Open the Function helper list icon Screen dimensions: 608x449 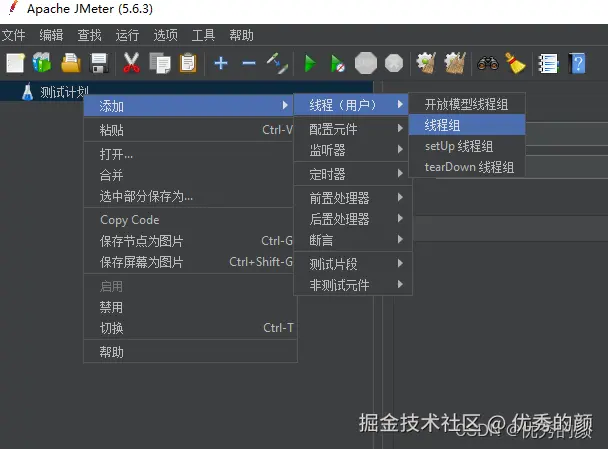(548, 63)
